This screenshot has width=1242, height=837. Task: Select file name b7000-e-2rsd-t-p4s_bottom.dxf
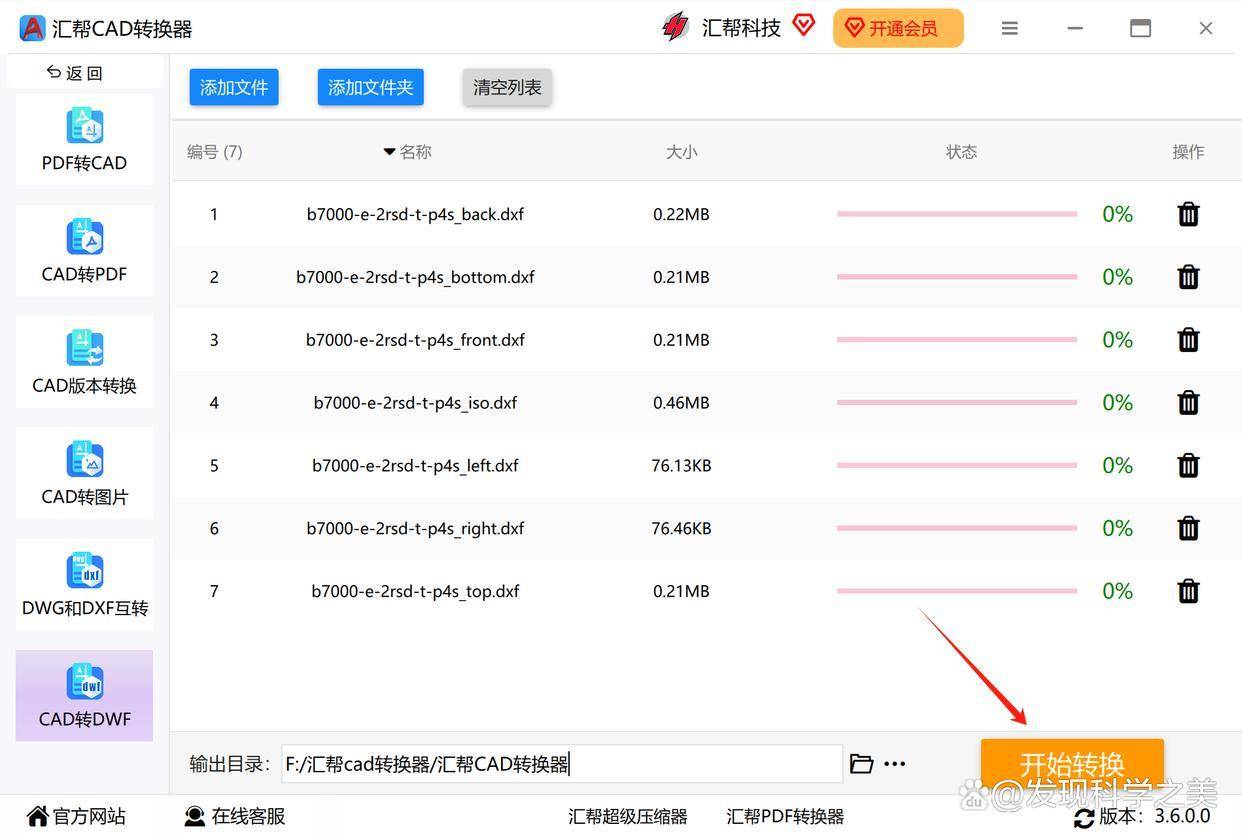click(415, 277)
